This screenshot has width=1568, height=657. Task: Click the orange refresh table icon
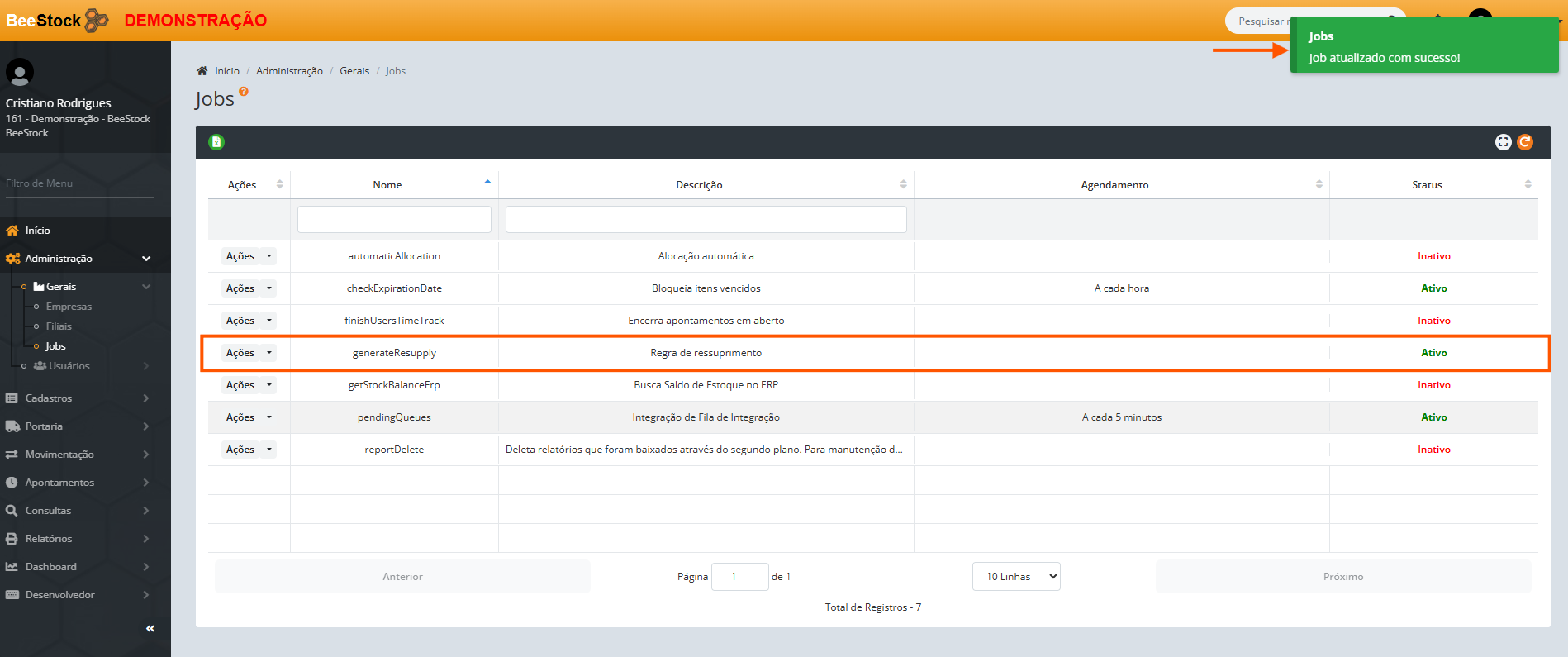pyautogui.click(x=1525, y=142)
